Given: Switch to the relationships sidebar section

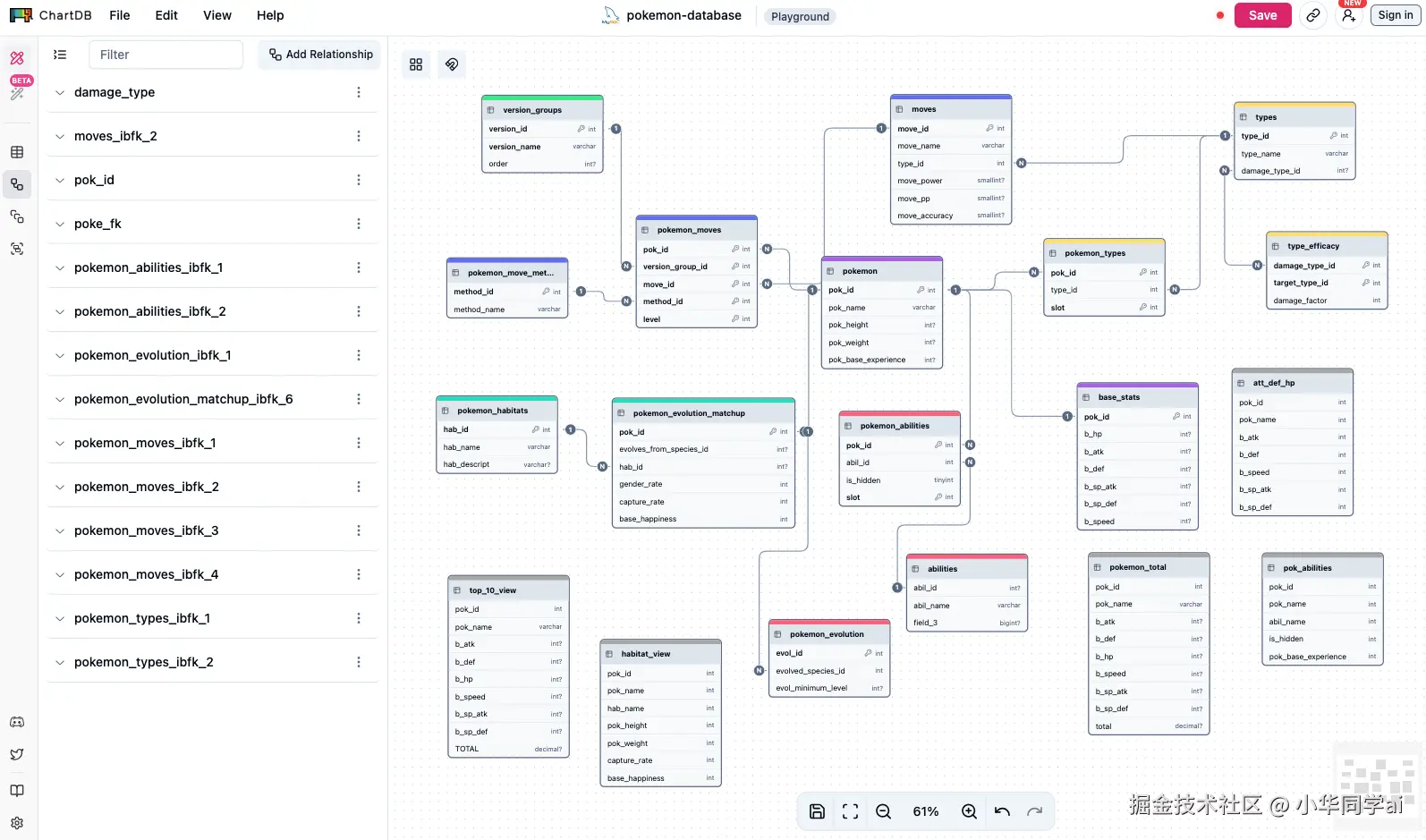Looking at the screenshot, I should tap(17, 184).
